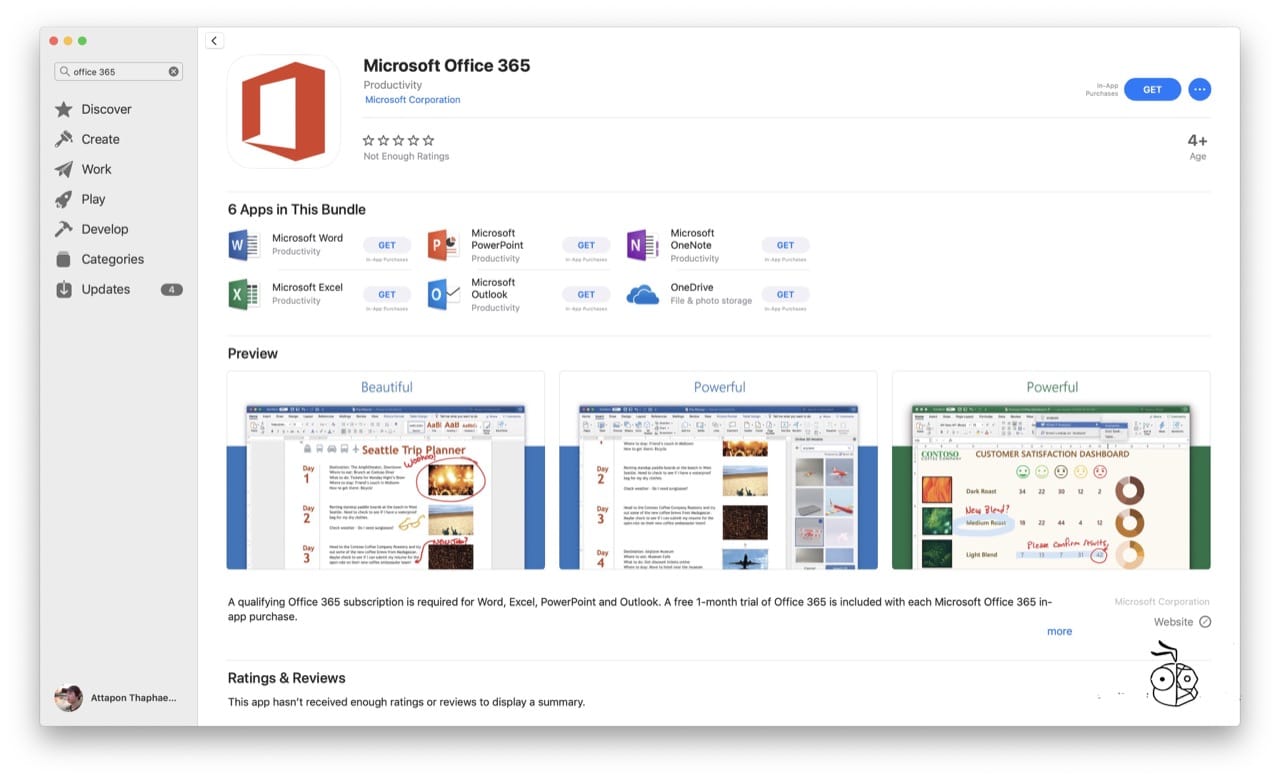Get Microsoft Outlook

(x=586, y=294)
